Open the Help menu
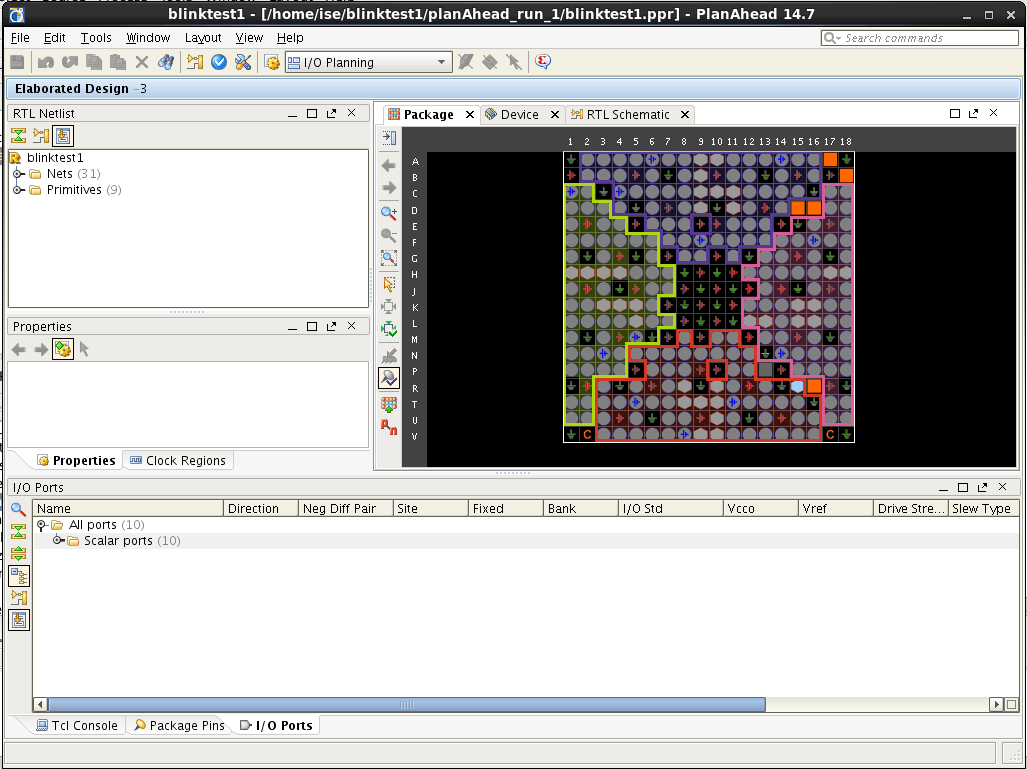Viewport: 1027px width, 769px height. tap(289, 38)
